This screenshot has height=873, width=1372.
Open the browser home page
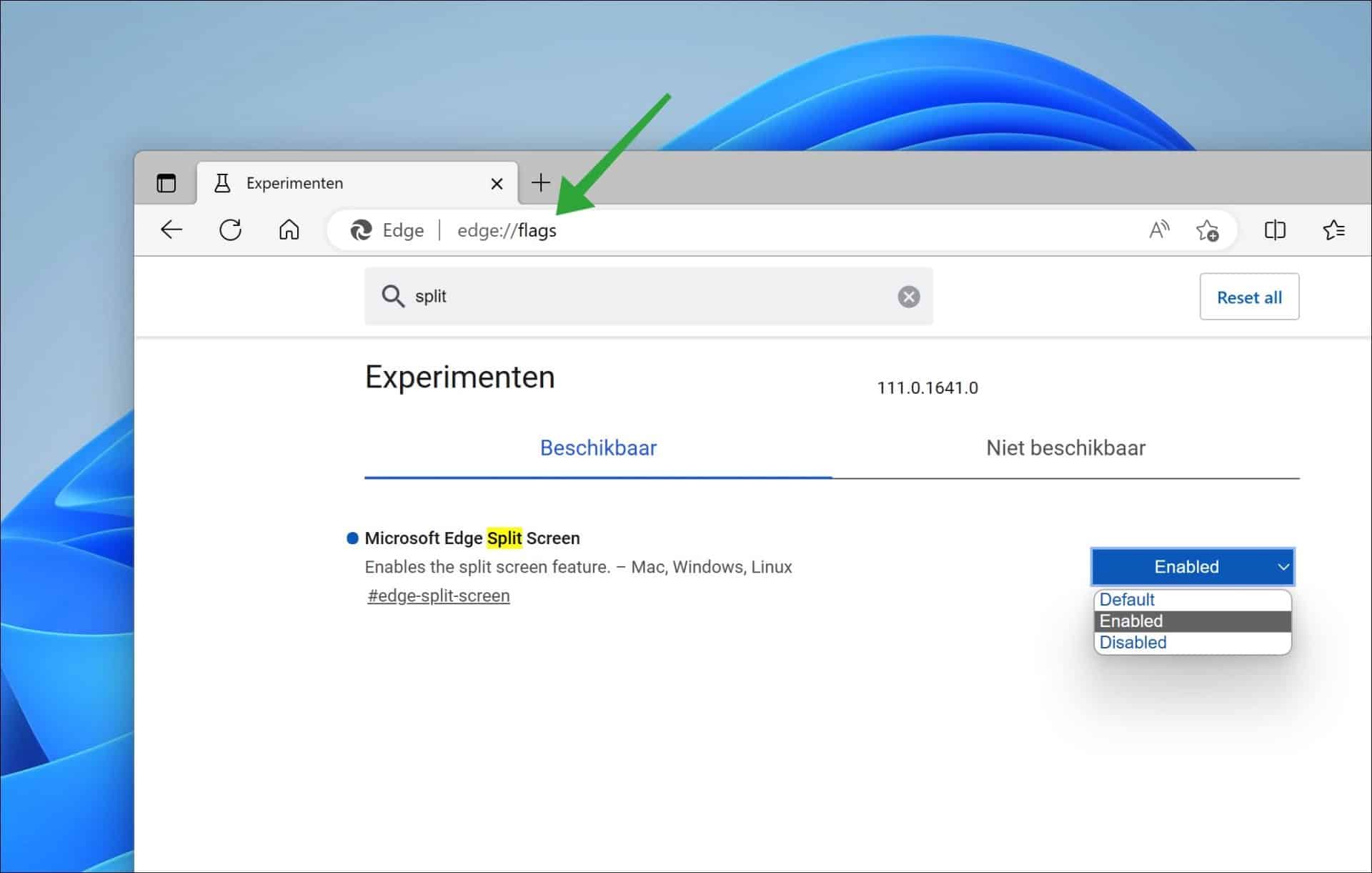[x=289, y=230]
